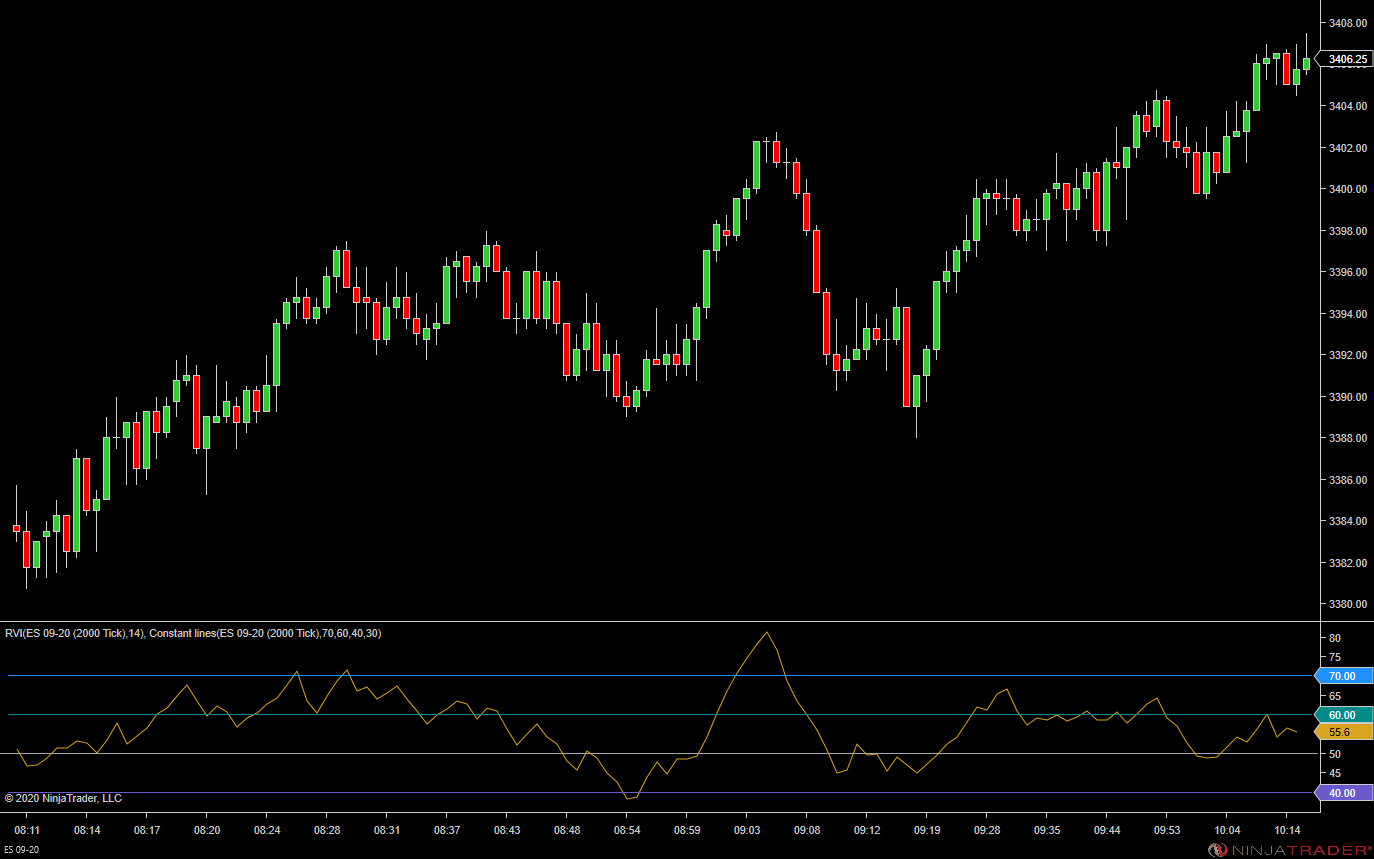Click the 09:35 time axis label
This screenshot has height=859, width=1374.
(x=1047, y=831)
